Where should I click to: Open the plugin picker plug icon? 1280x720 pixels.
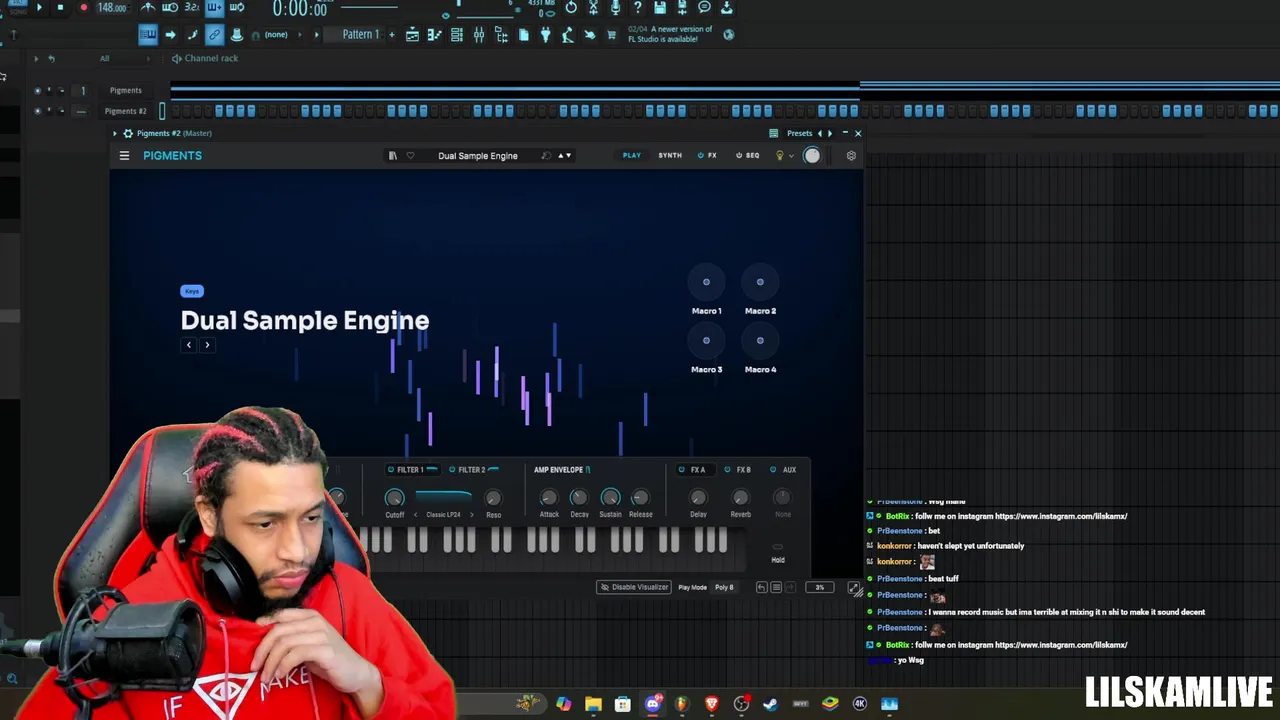click(x=545, y=35)
